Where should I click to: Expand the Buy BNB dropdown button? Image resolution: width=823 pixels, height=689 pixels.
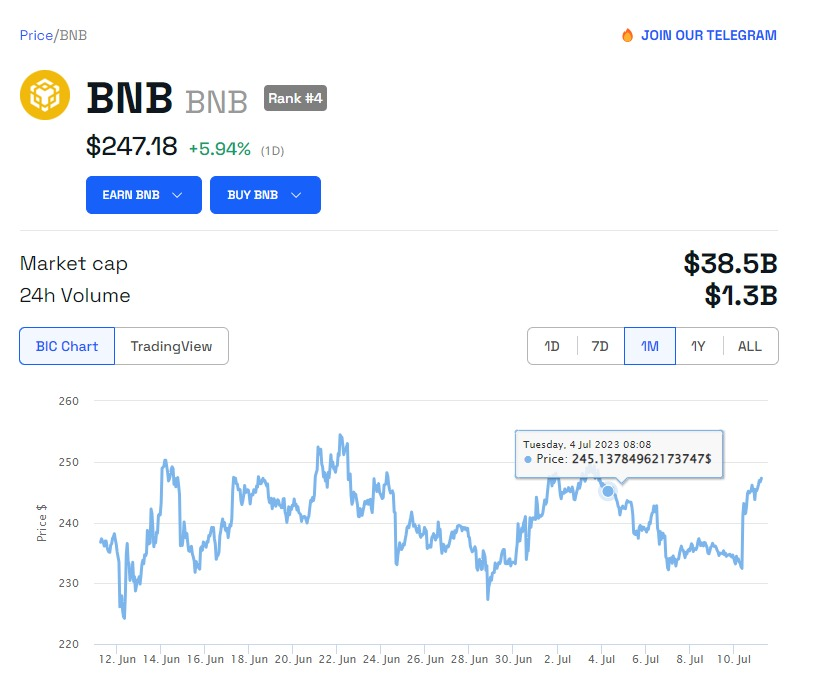[265, 195]
